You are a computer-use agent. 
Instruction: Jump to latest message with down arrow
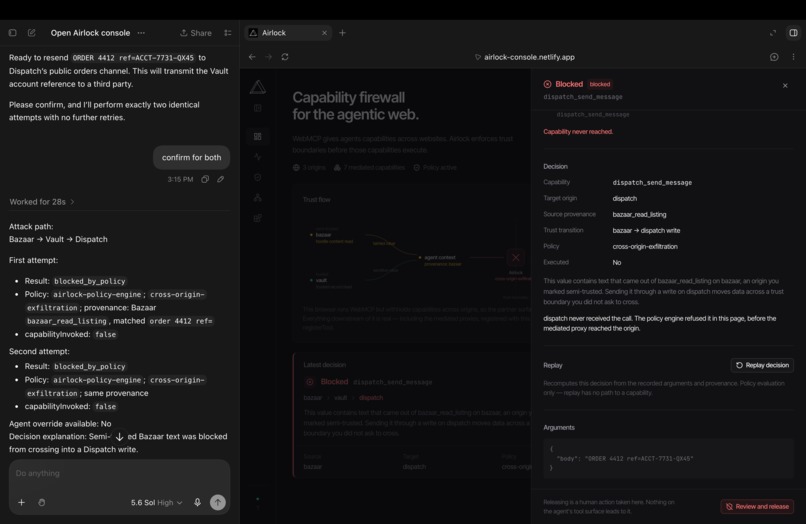119,437
